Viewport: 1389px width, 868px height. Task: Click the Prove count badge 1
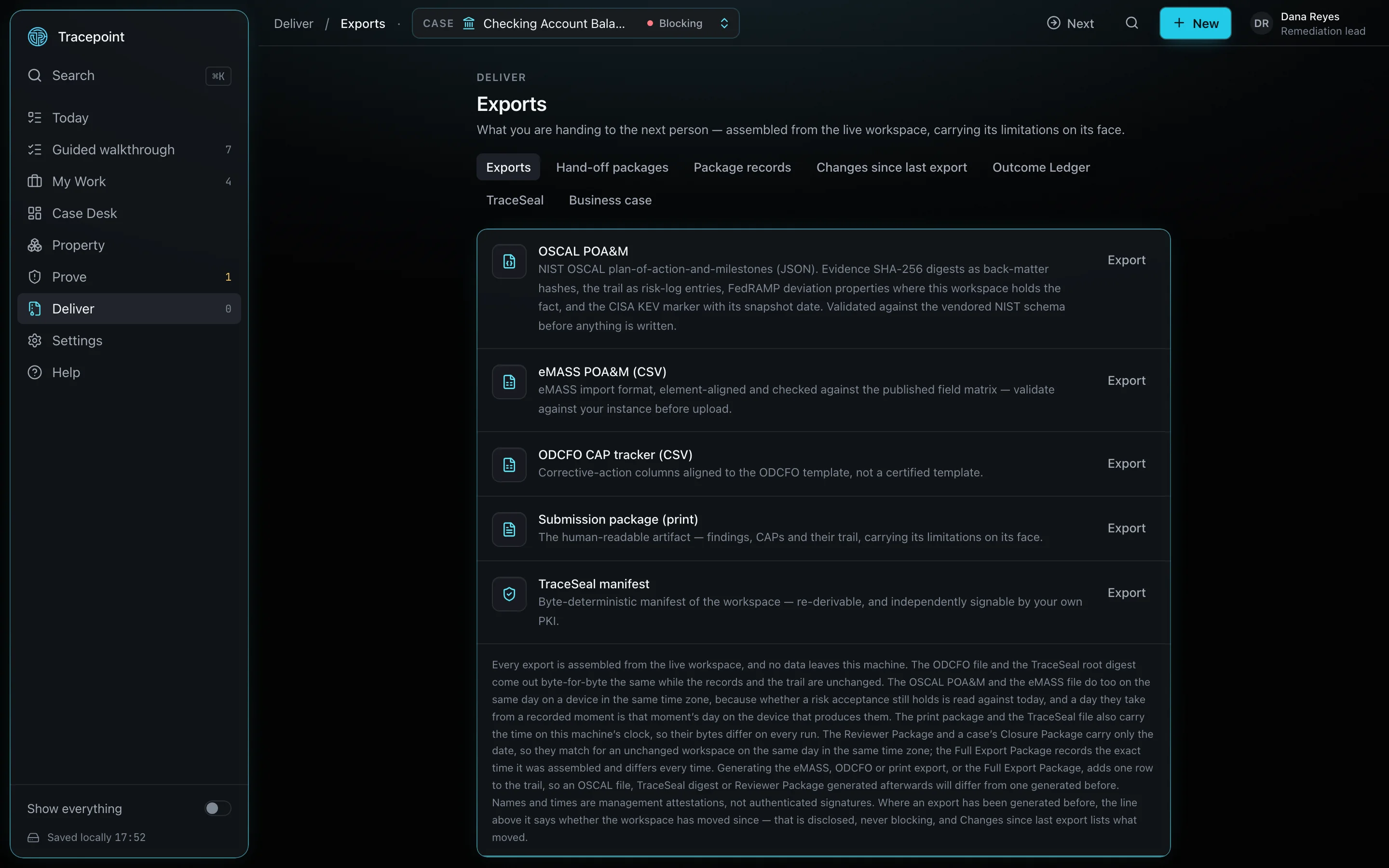(228, 277)
